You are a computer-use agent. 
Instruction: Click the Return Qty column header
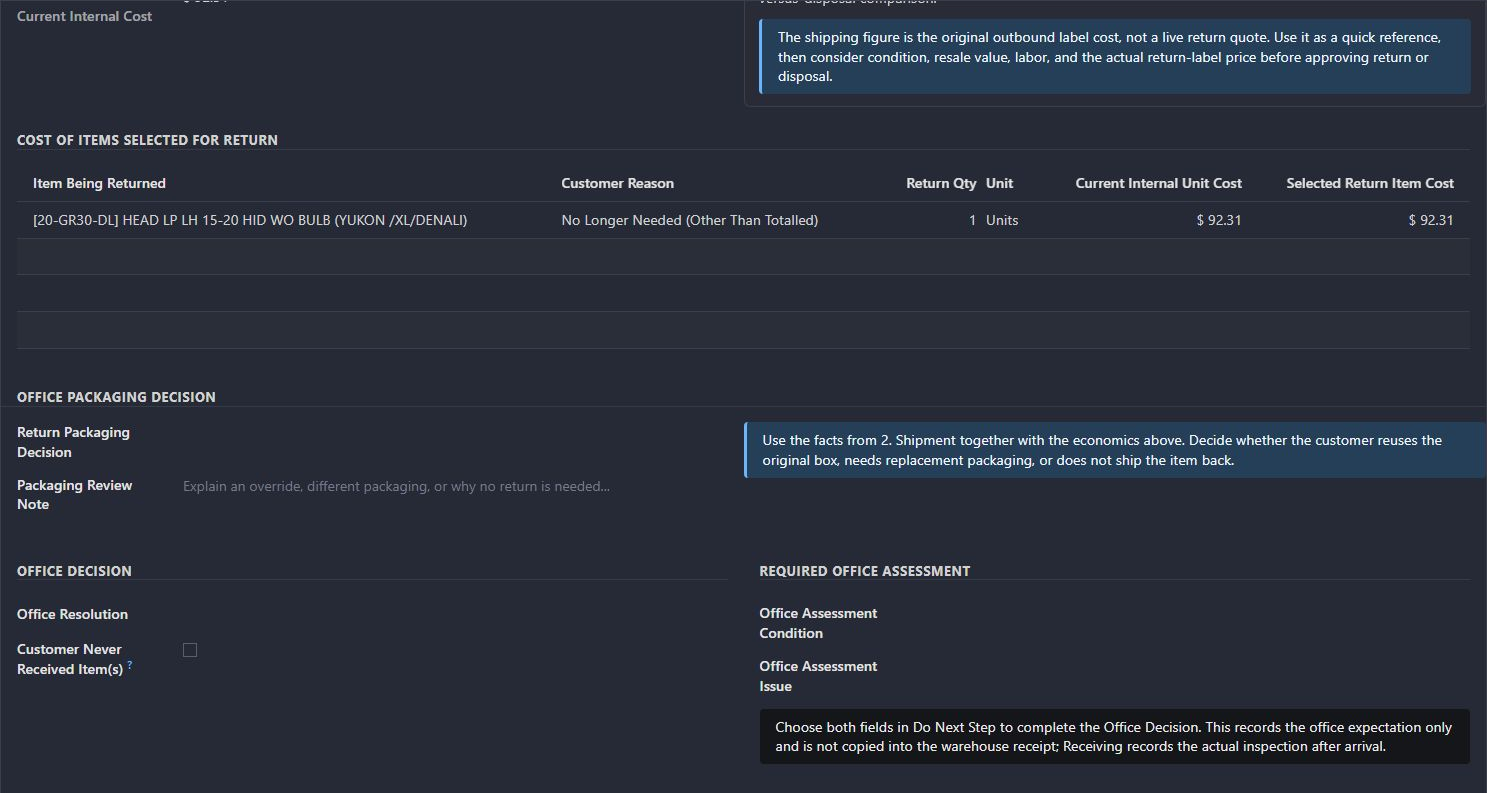click(941, 183)
